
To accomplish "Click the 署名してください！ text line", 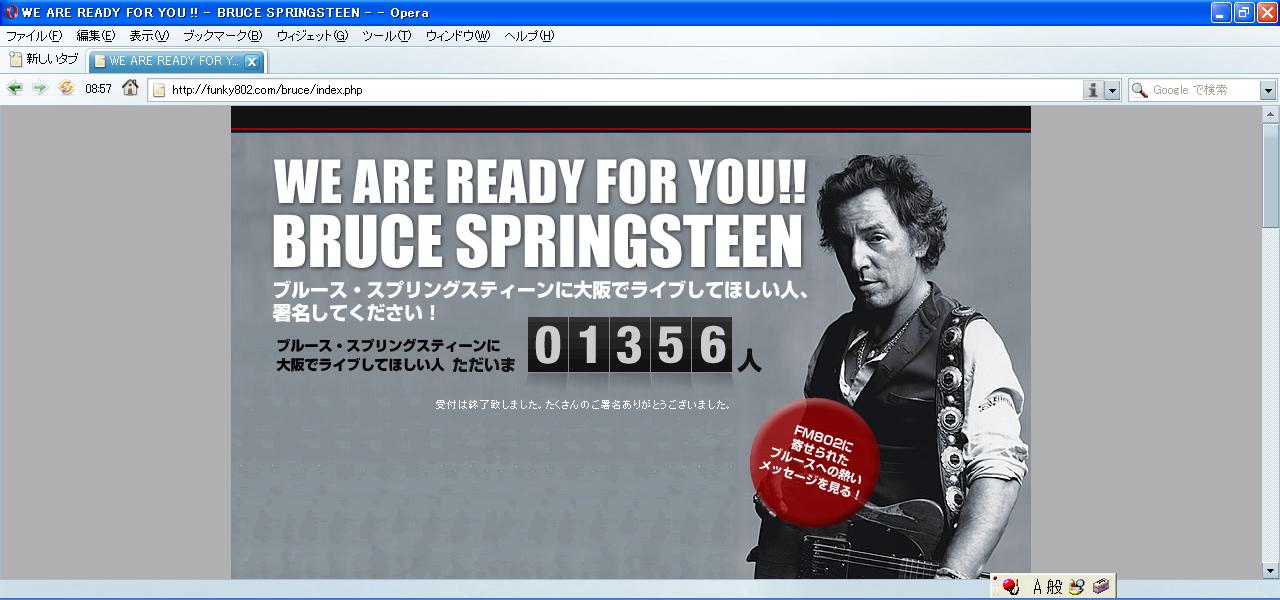I will pos(355,313).
